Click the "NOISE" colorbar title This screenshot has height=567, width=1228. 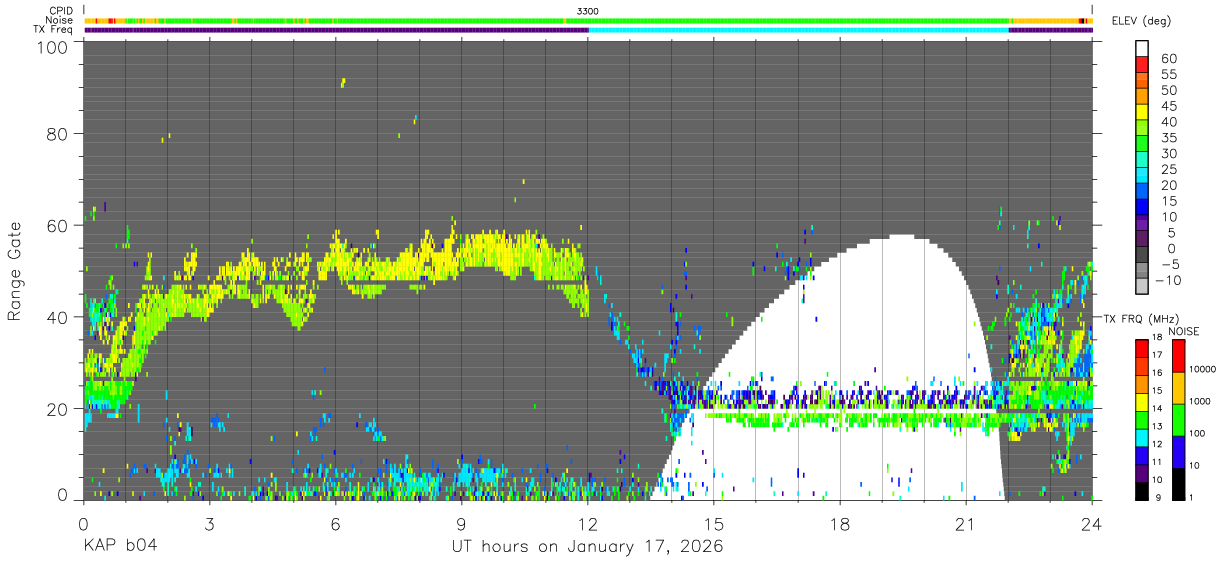point(1183,331)
